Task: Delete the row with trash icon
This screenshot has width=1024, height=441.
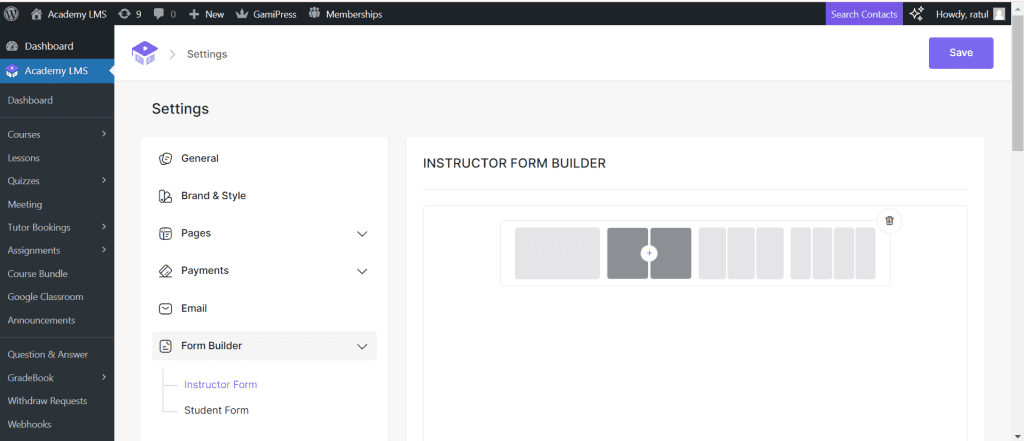Action: 889,221
